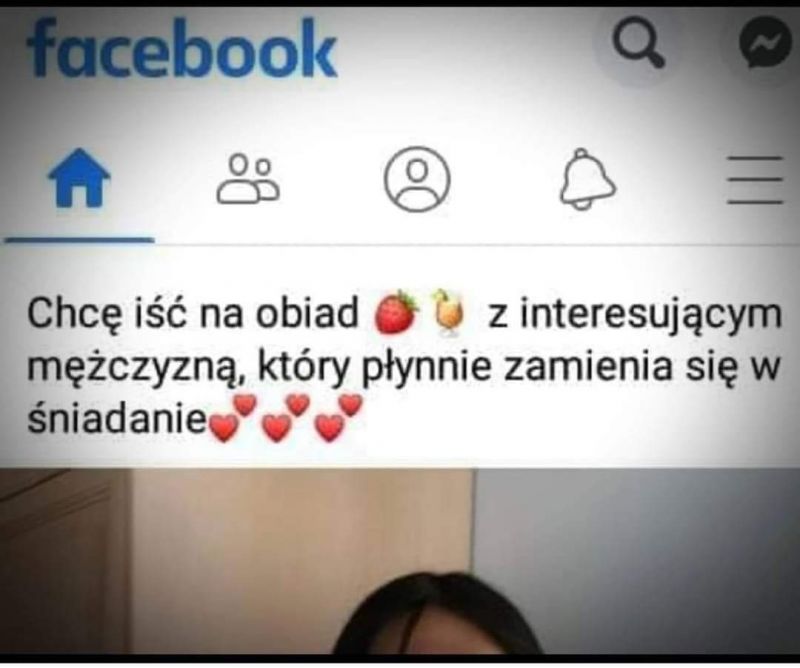Click the first pair of hearts emoji
The width and height of the screenshot is (800, 668).
(233, 418)
